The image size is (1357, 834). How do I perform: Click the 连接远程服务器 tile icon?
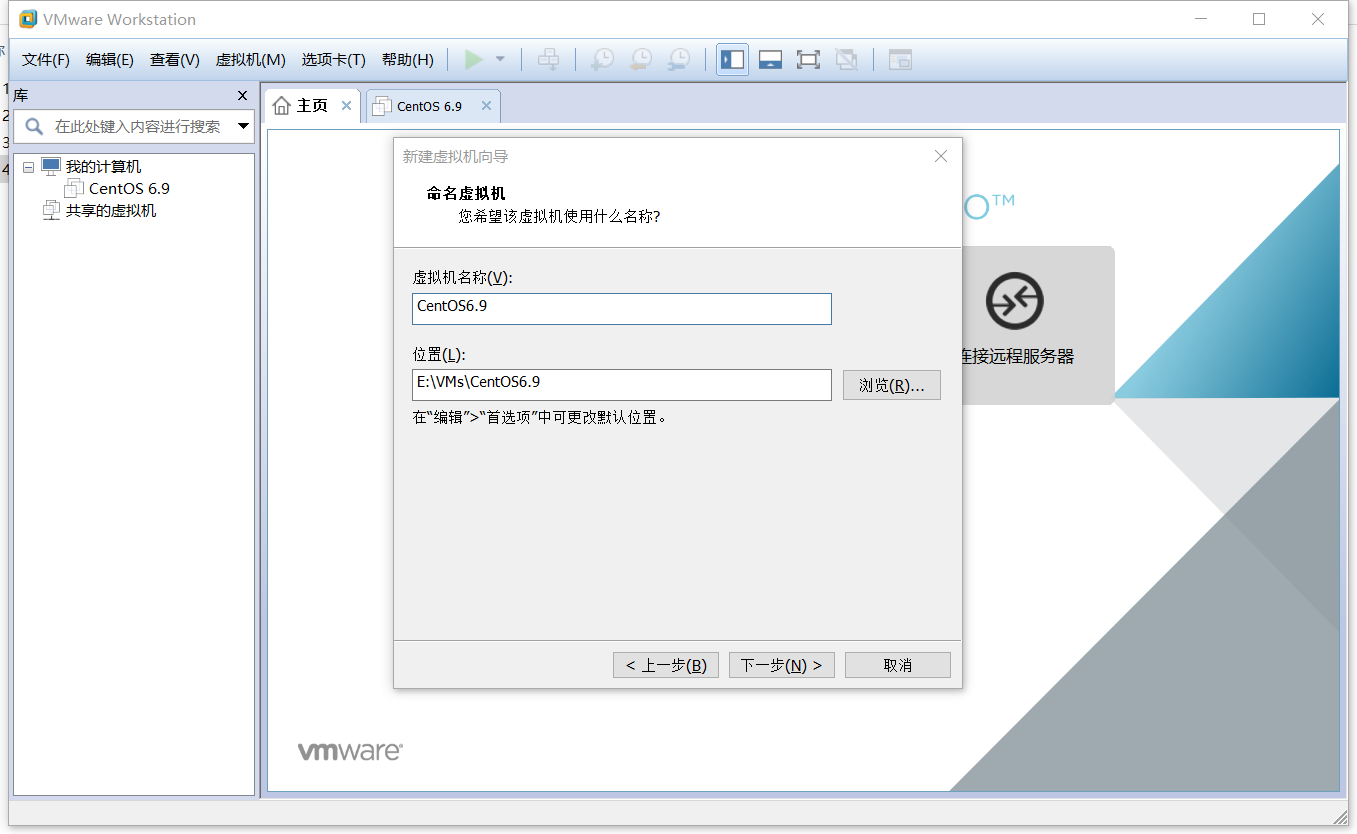click(x=1015, y=301)
